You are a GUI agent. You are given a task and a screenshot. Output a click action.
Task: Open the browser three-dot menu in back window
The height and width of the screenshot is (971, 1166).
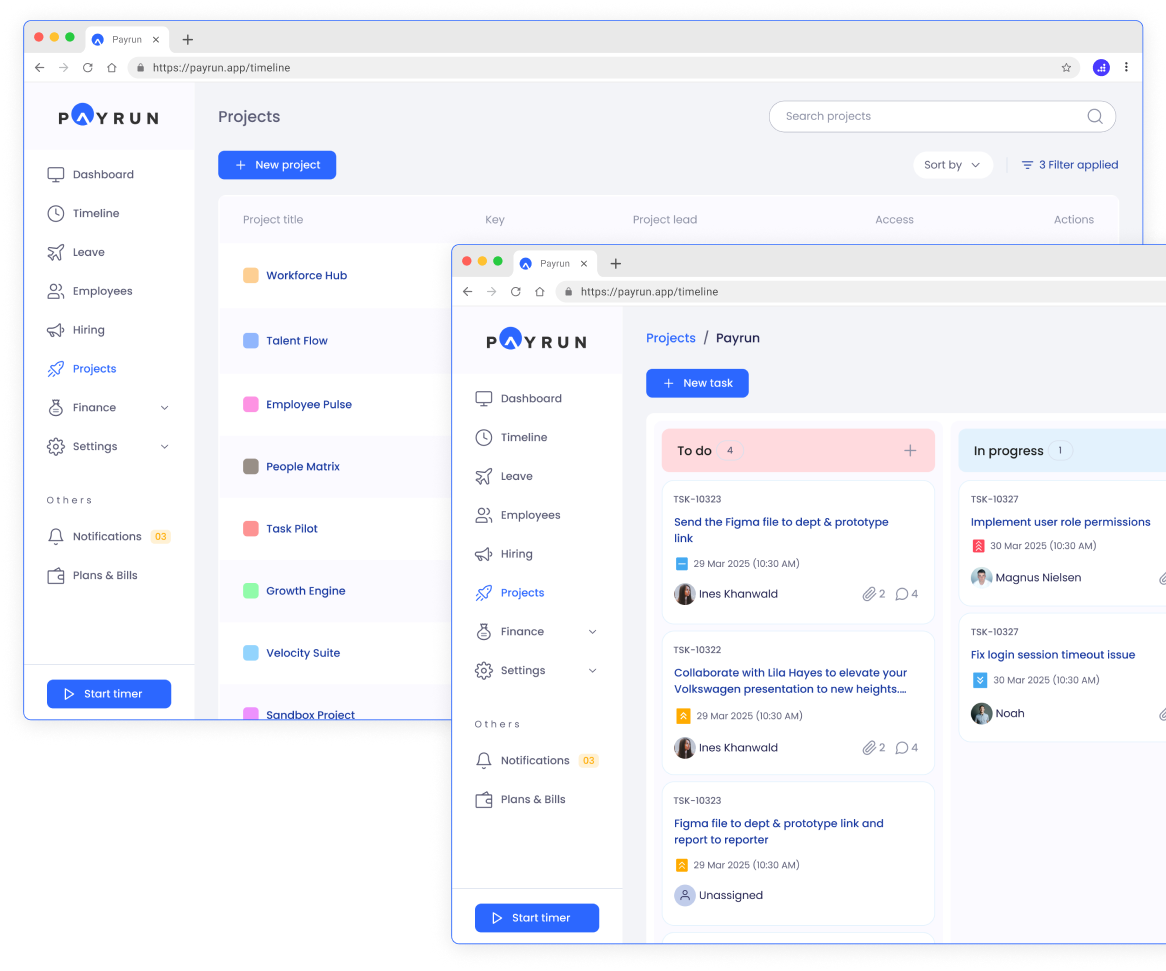click(x=1126, y=68)
